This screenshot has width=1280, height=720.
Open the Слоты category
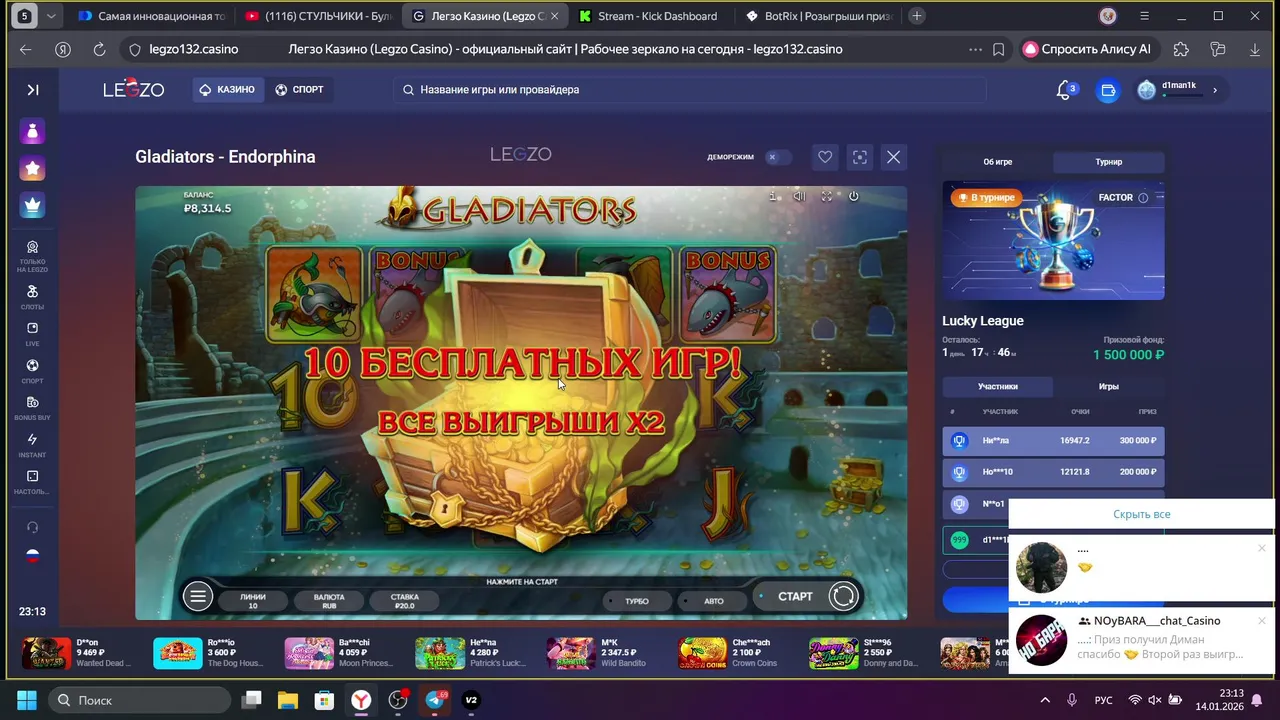tap(32, 297)
